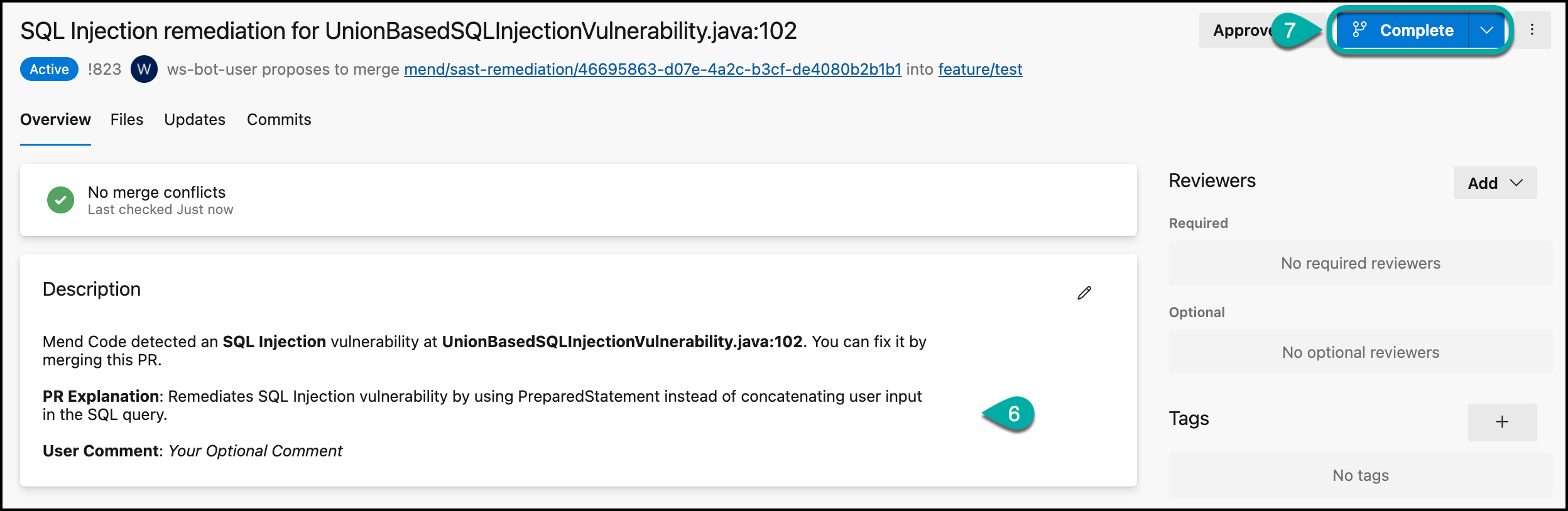Click the green no merge conflicts checkmark
Screen dimensions: 1568x511
click(x=61, y=200)
